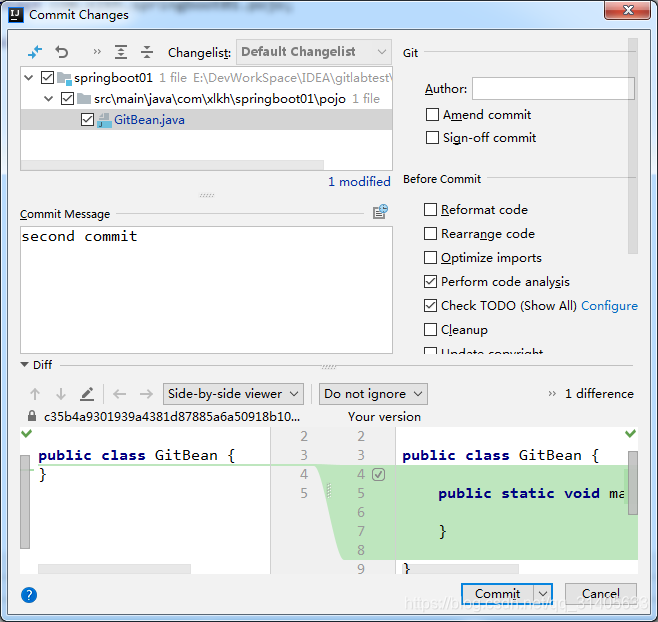Click the Show Diff arrows icon in the changes toolbar
This screenshot has height=622, width=658.
(x=35, y=52)
